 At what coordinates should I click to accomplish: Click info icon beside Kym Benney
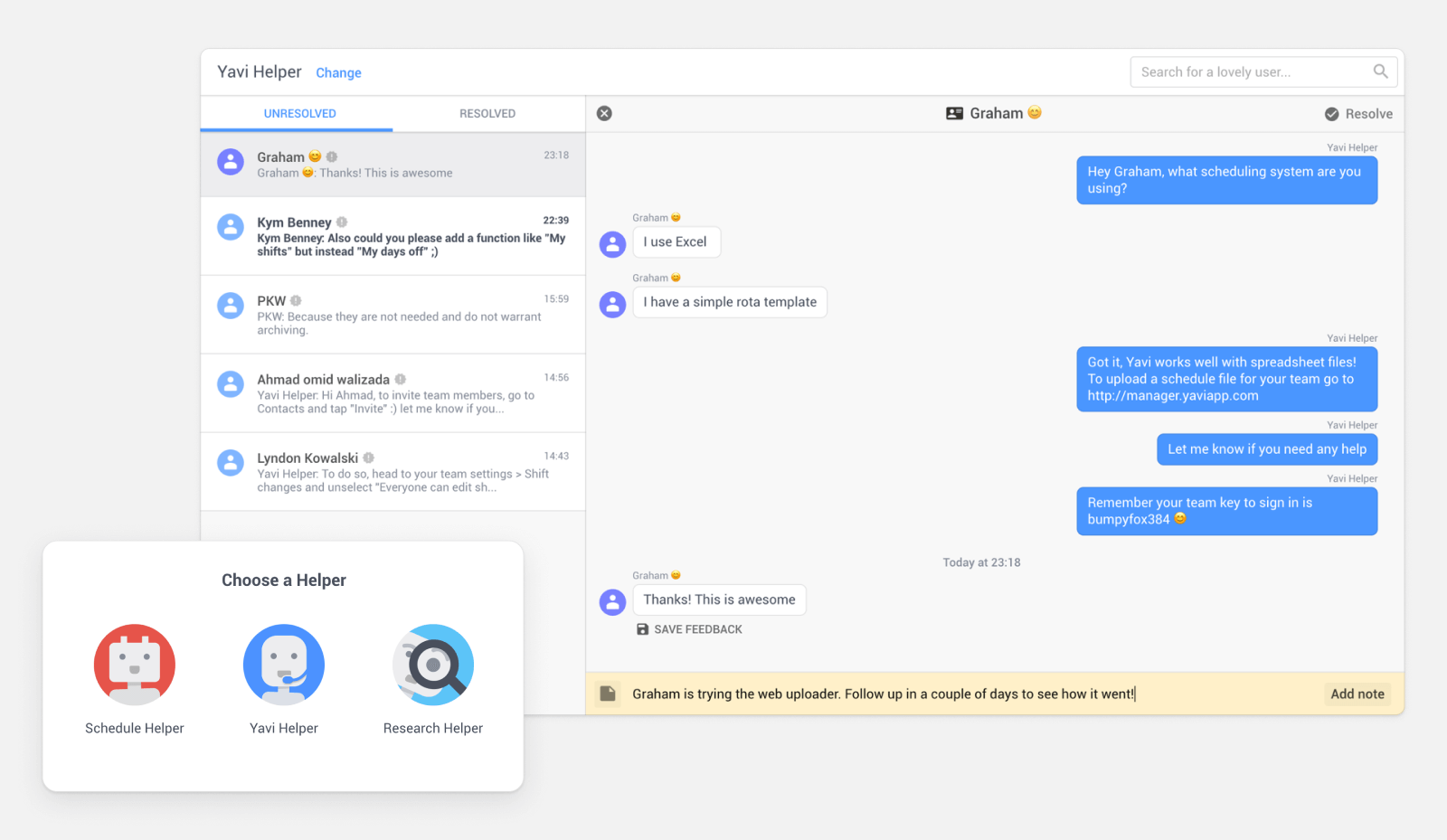[342, 222]
